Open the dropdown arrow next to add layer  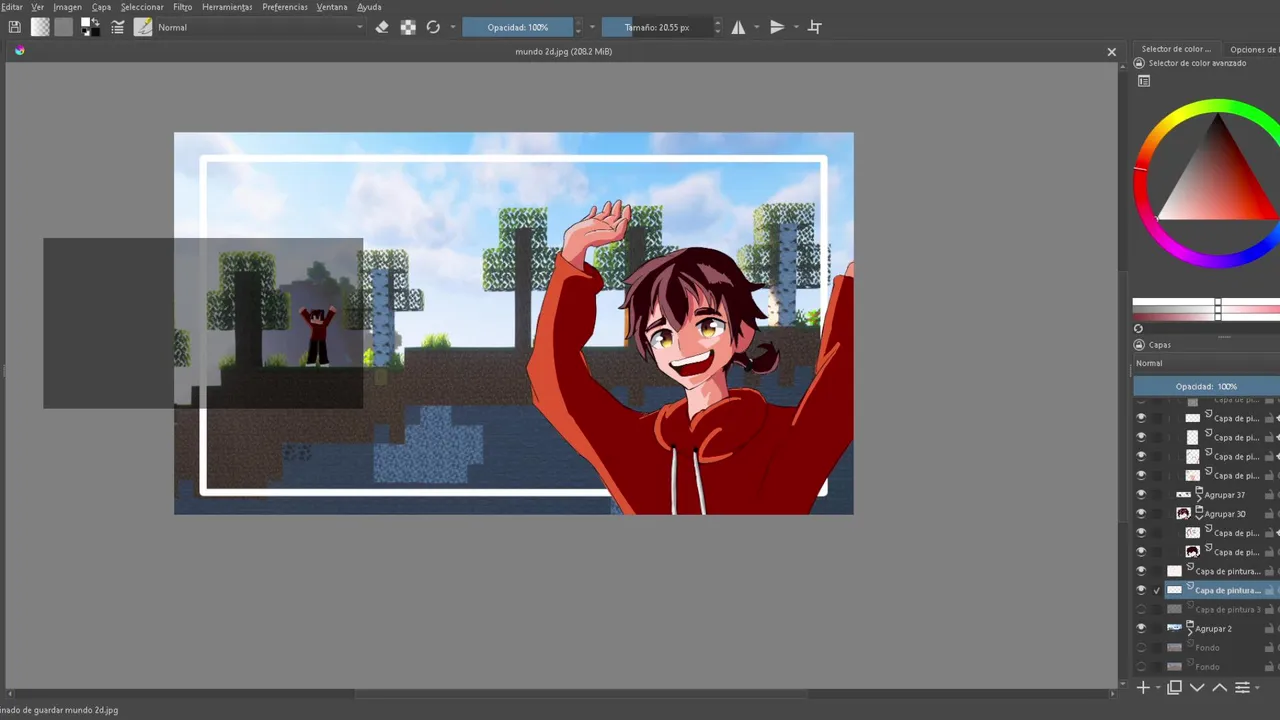click(x=1158, y=688)
